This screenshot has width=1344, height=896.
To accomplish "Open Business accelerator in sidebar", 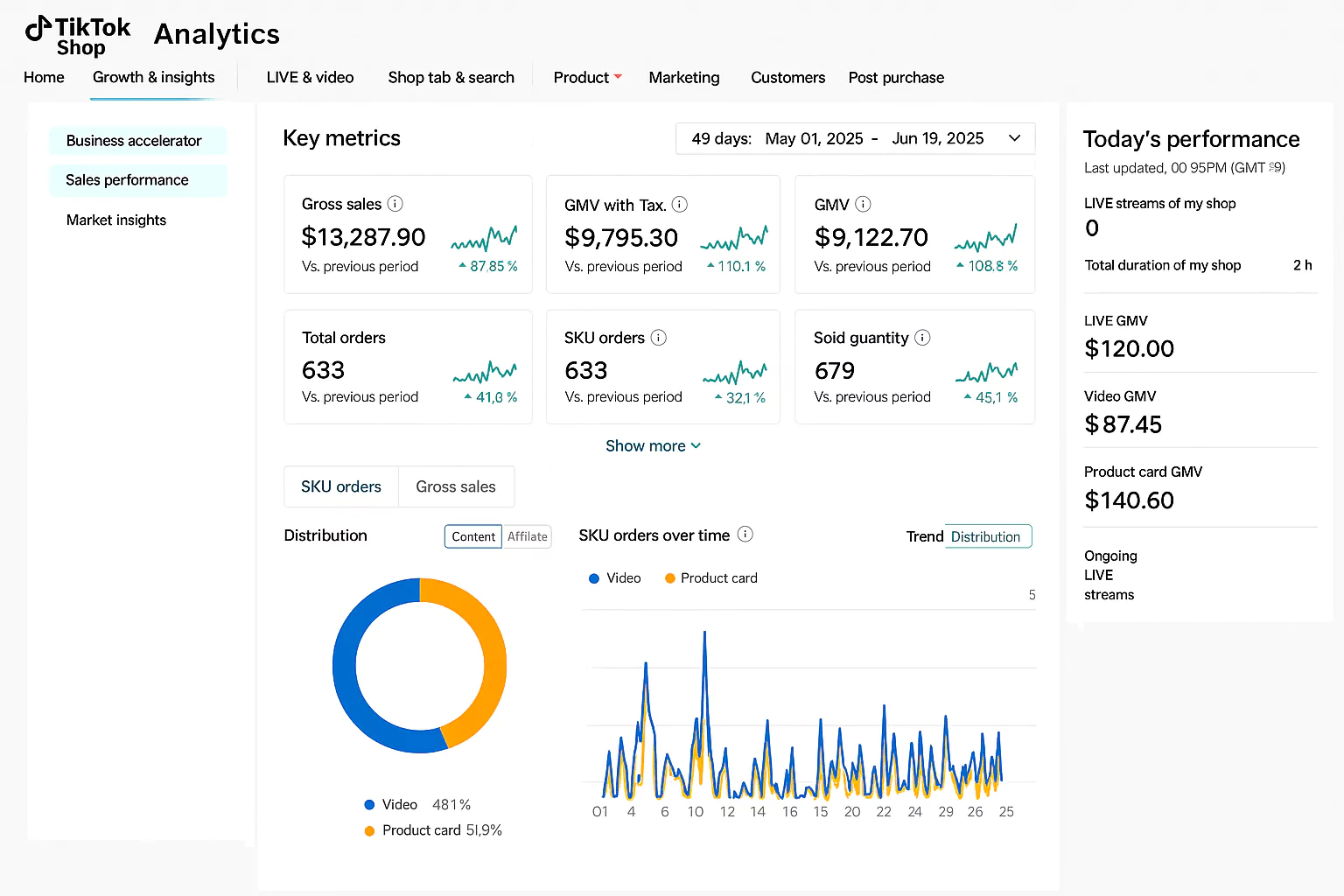I will tap(138, 141).
